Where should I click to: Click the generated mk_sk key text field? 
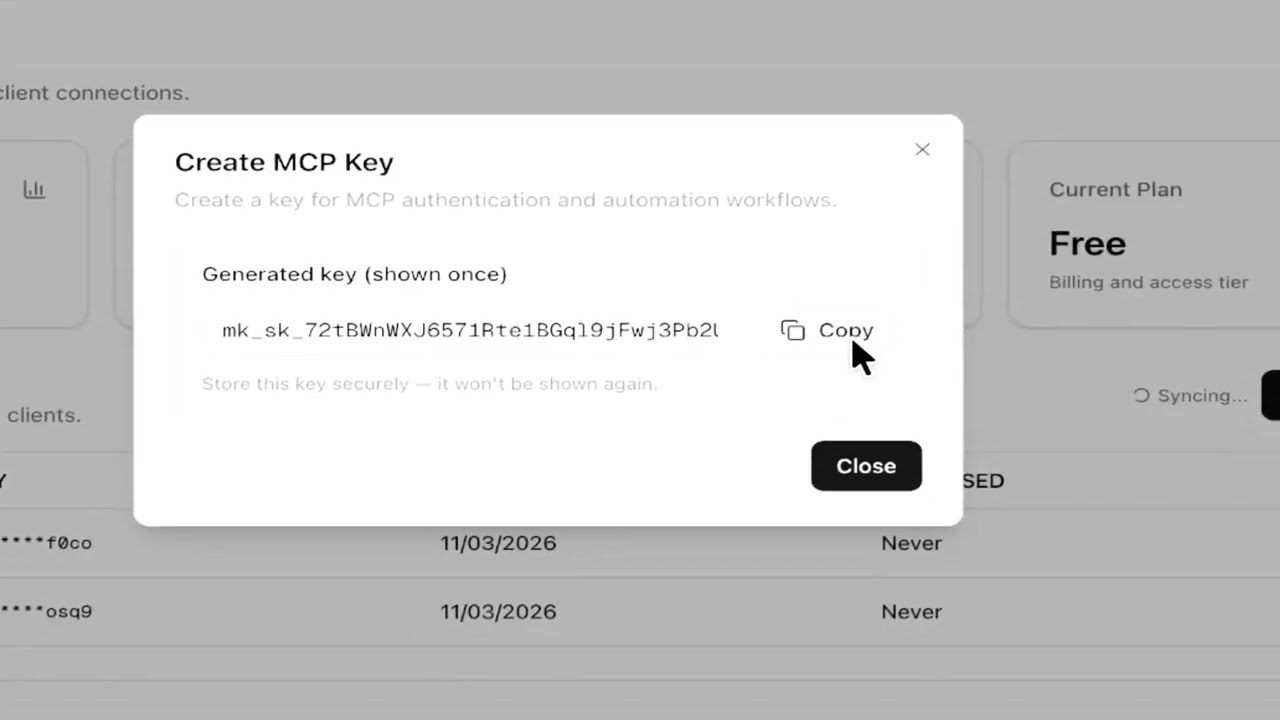click(470, 331)
